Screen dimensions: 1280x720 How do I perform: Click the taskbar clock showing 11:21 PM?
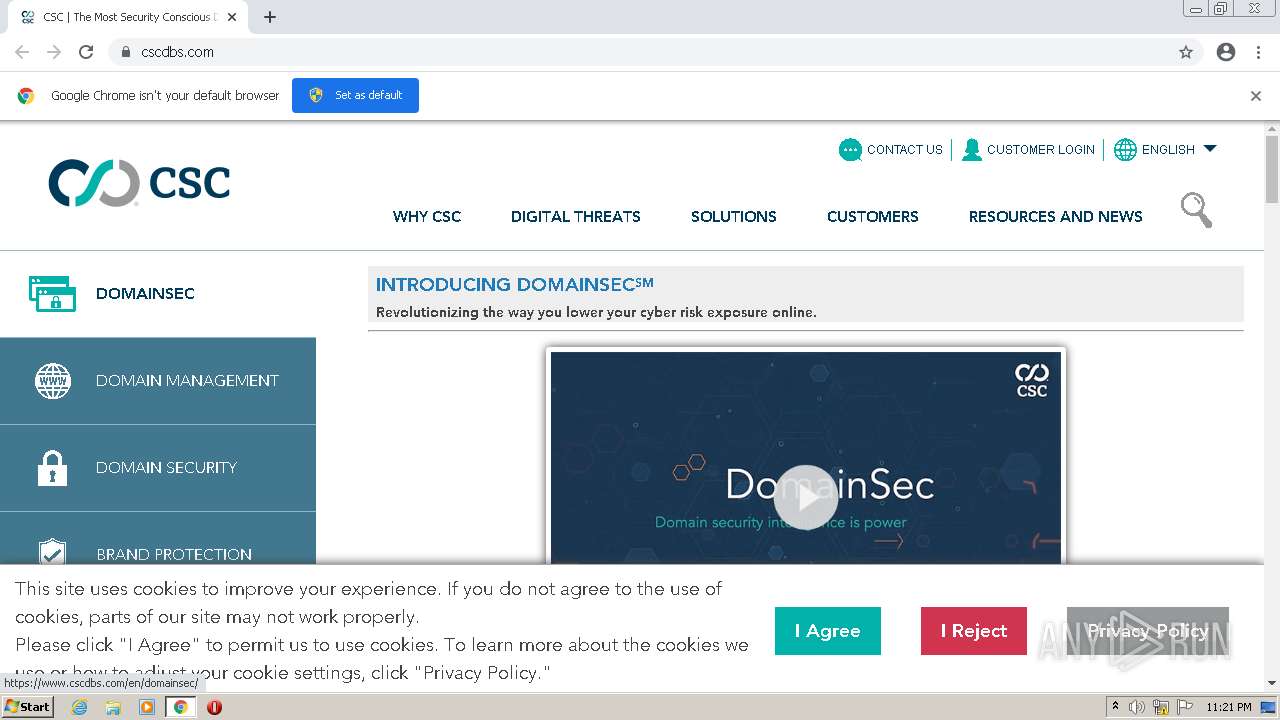pos(1229,707)
